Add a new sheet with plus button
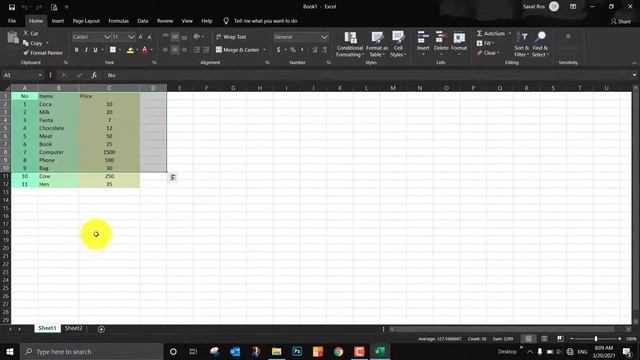The image size is (640, 360). [x=101, y=329]
